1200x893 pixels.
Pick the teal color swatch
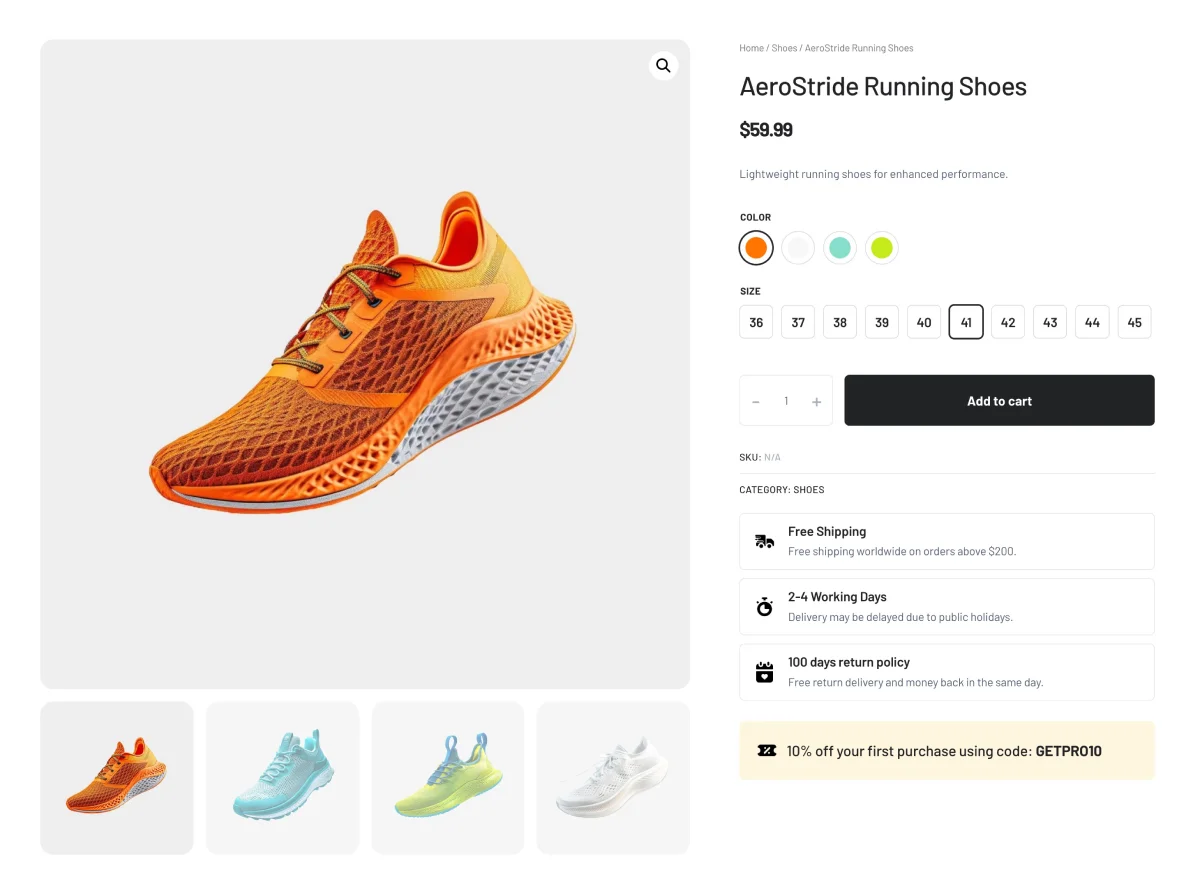840,247
